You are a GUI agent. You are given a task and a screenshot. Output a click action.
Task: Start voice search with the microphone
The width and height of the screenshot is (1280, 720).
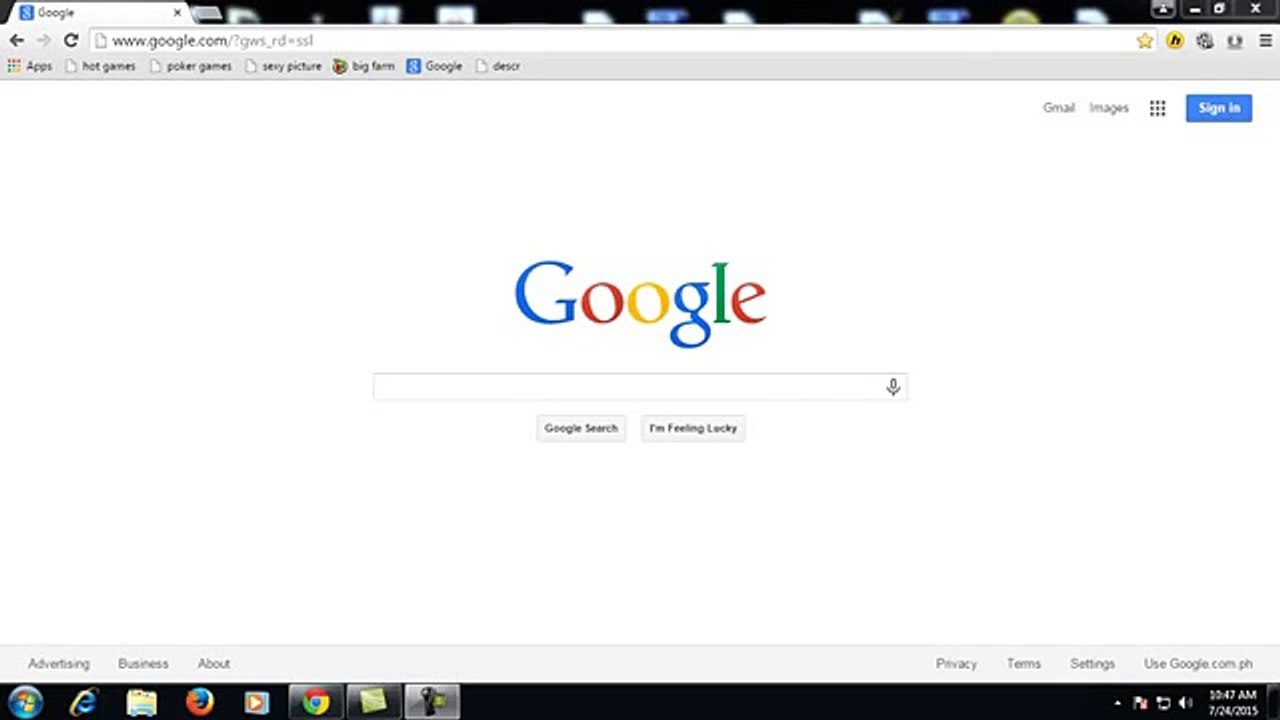(x=893, y=387)
